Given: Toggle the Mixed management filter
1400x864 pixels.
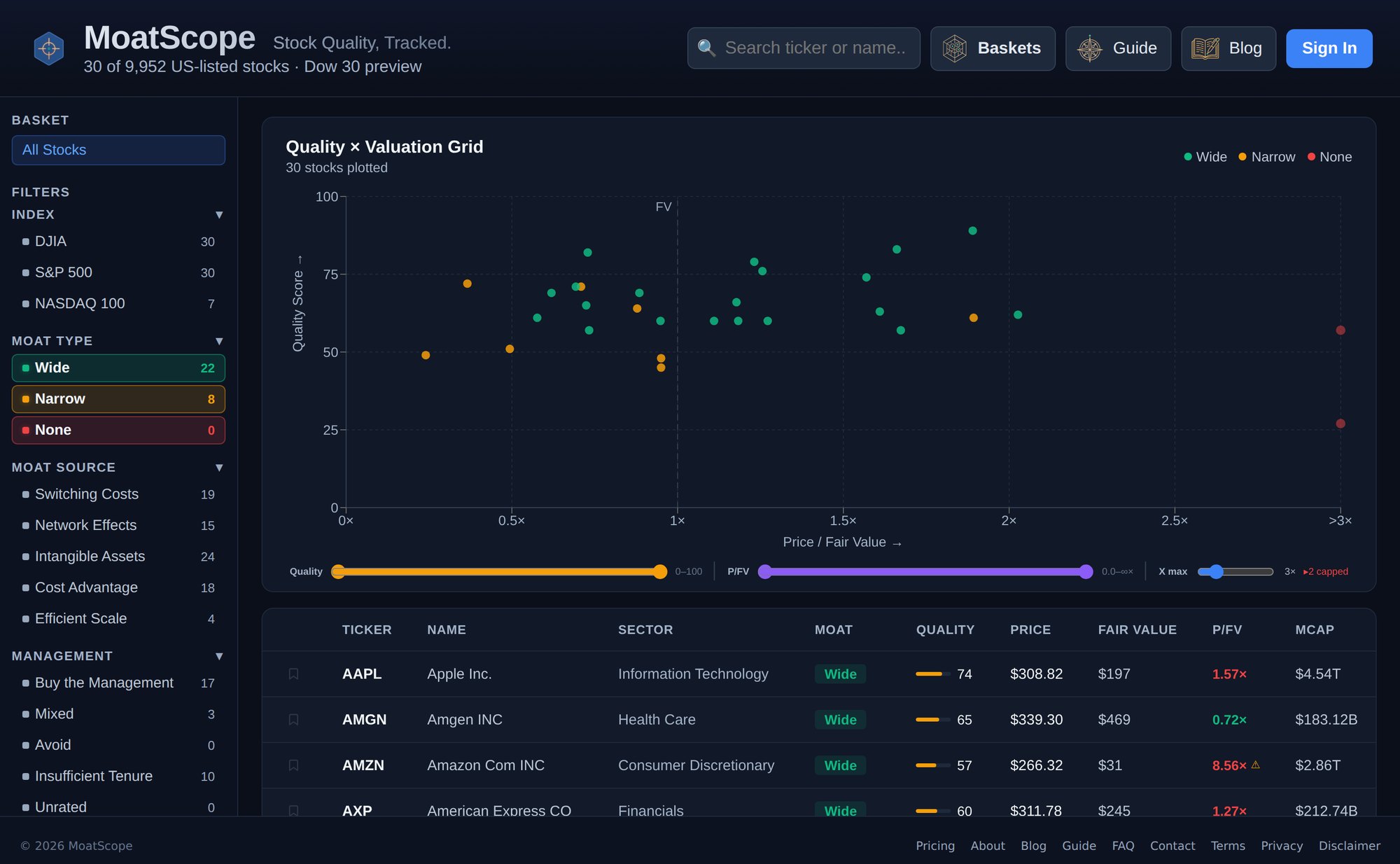Looking at the screenshot, I should click(x=118, y=714).
